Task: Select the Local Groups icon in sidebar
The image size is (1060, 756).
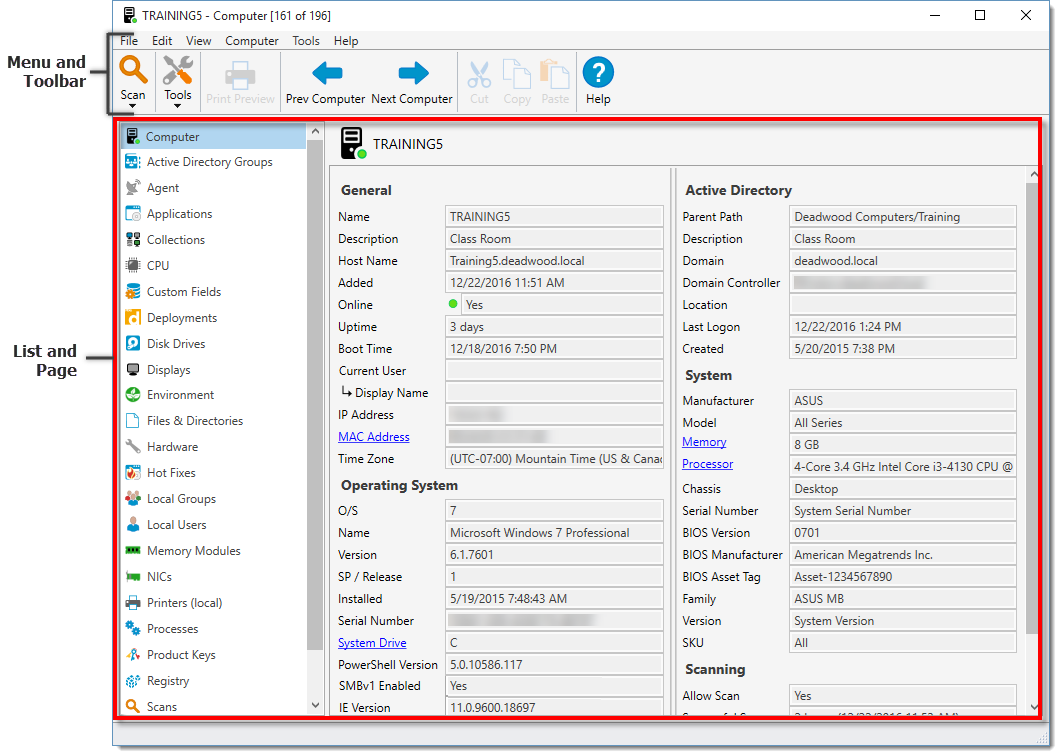Action: pyautogui.click(x=133, y=499)
